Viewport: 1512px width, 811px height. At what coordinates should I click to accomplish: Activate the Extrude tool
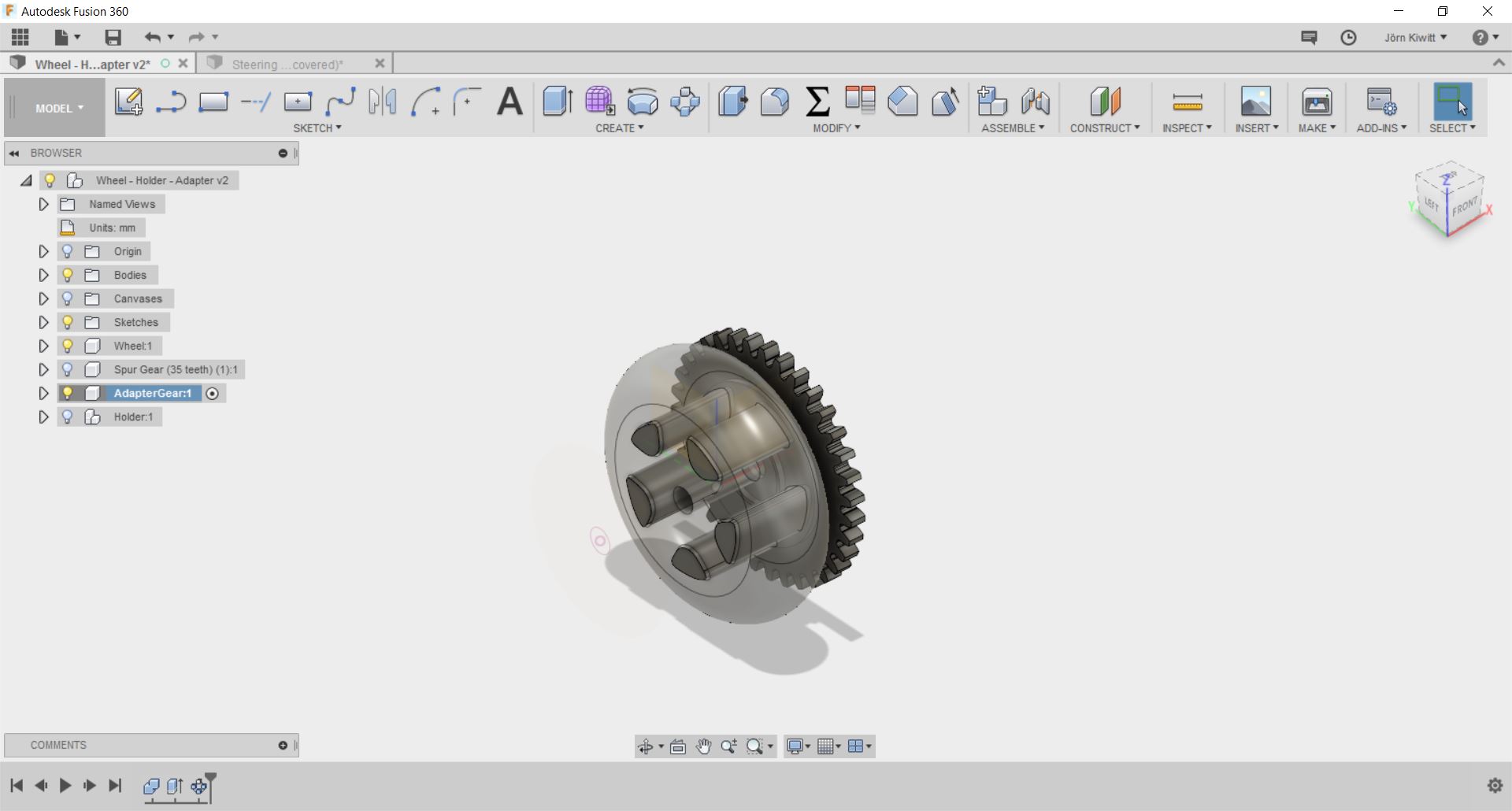[558, 102]
